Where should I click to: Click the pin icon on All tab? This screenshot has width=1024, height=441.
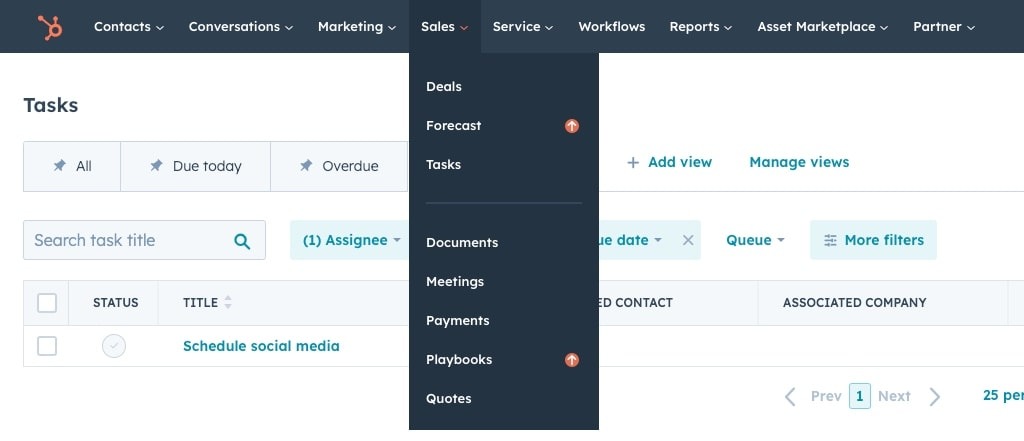[59, 166]
